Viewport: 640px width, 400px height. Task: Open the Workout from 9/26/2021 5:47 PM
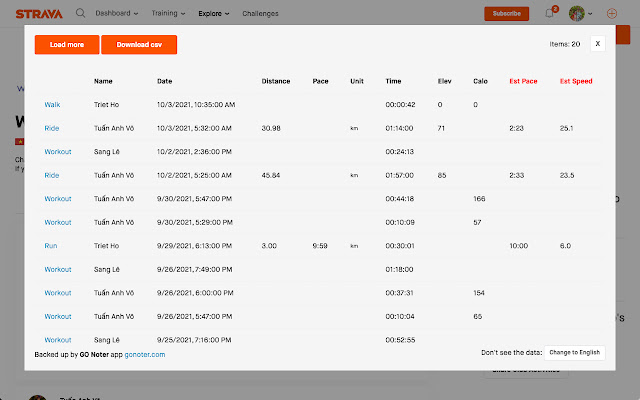pos(58,316)
